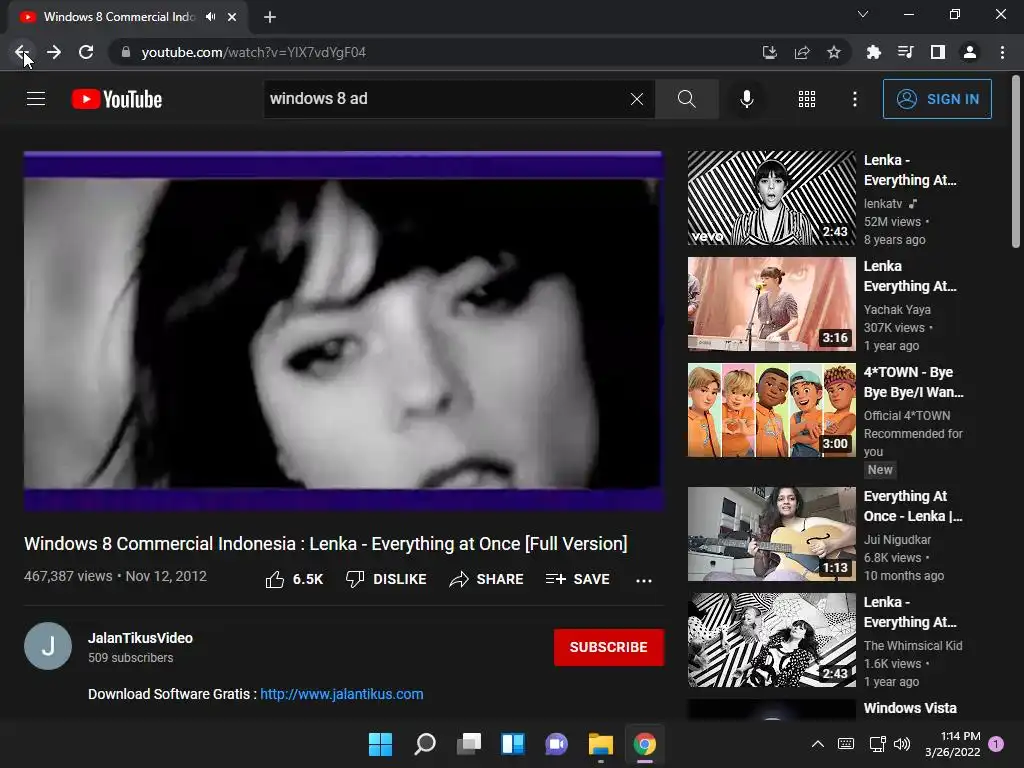This screenshot has height=768, width=1024.
Task: Bookmark this tab with star icon
Action: coord(834,52)
